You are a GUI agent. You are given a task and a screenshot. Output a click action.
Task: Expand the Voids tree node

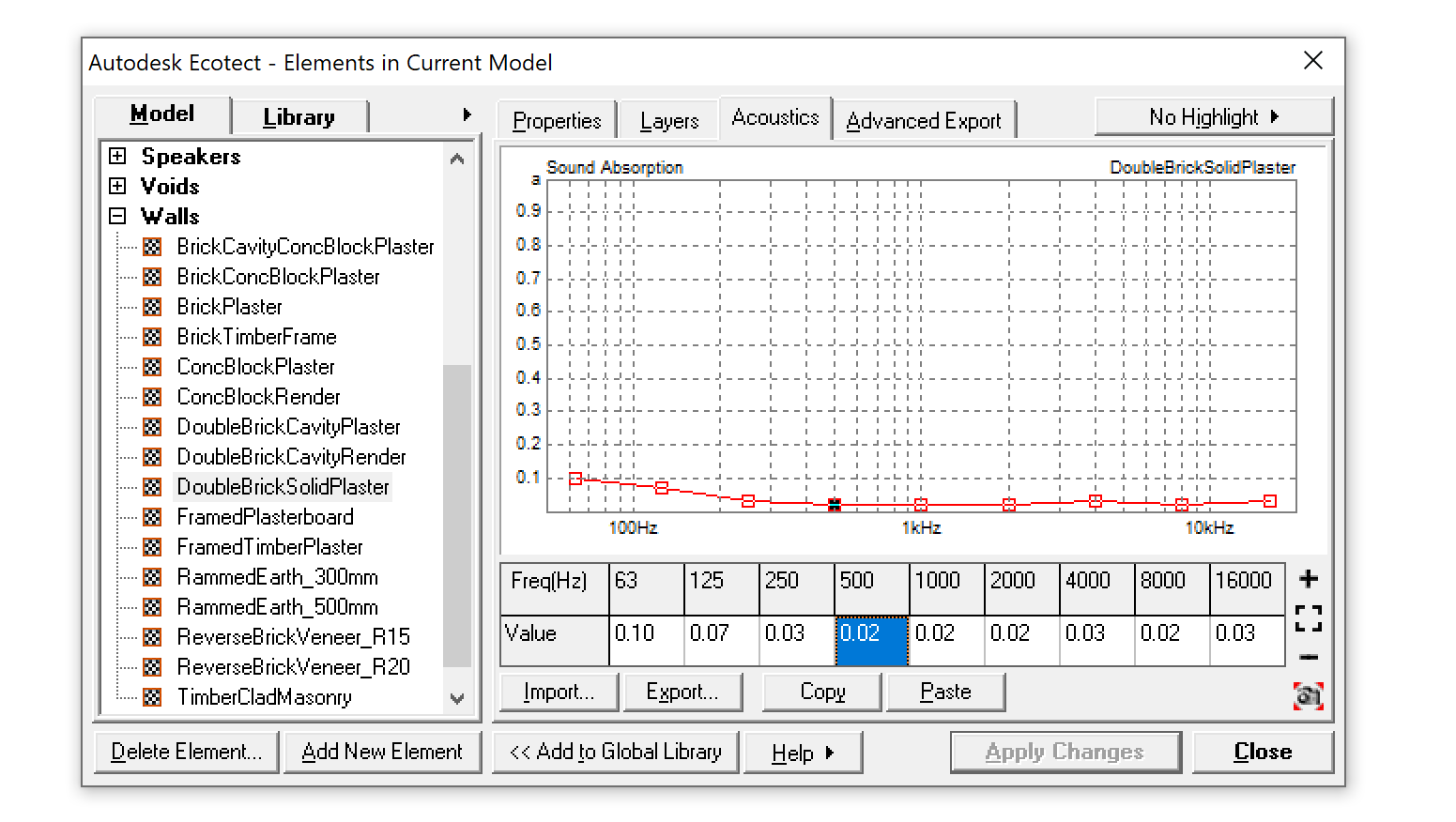(x=117, y=186)
